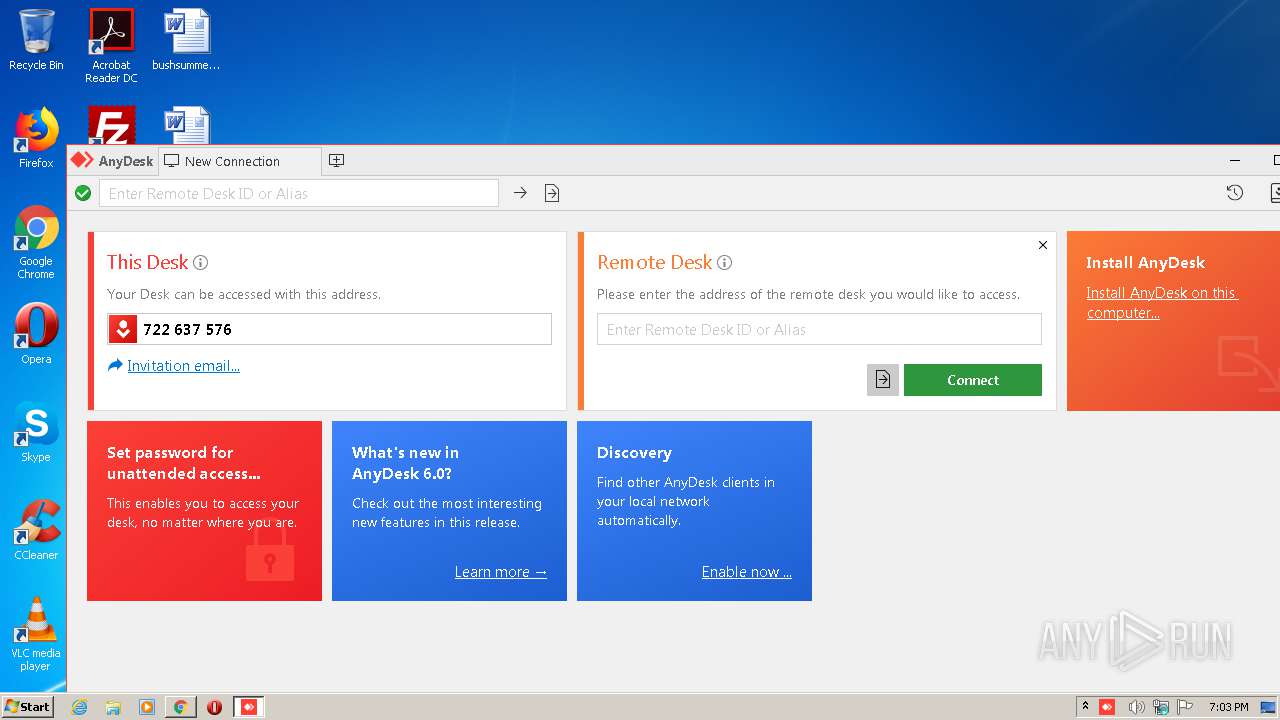Open Set password for unattended access tile
This screenshot has height=720, width=1280.
[x=204, y=511]
